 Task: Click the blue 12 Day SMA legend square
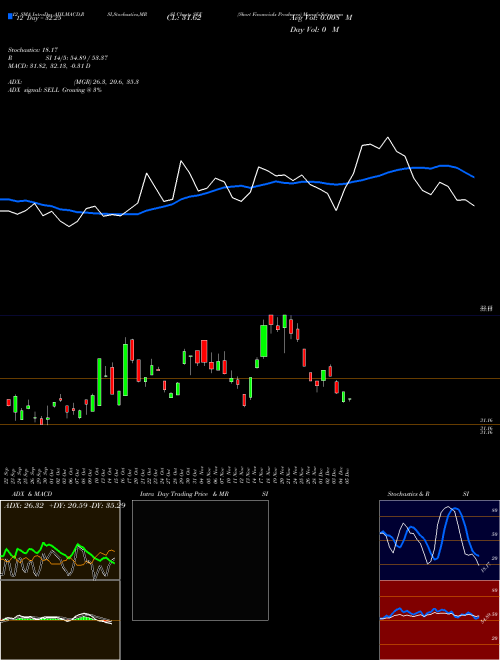pos(10,16)
